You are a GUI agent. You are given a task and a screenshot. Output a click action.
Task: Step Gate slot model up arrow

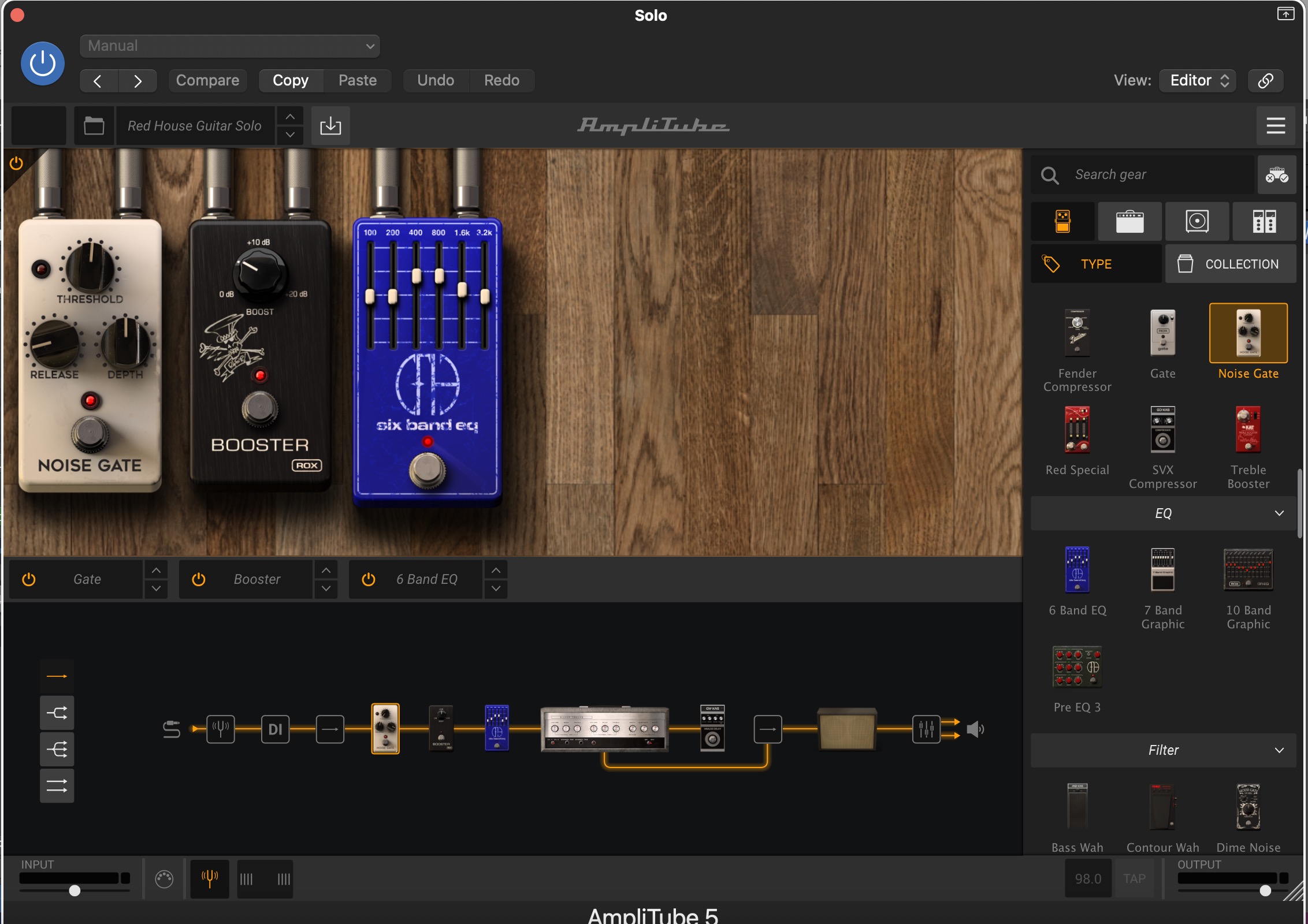coord(156,570)
